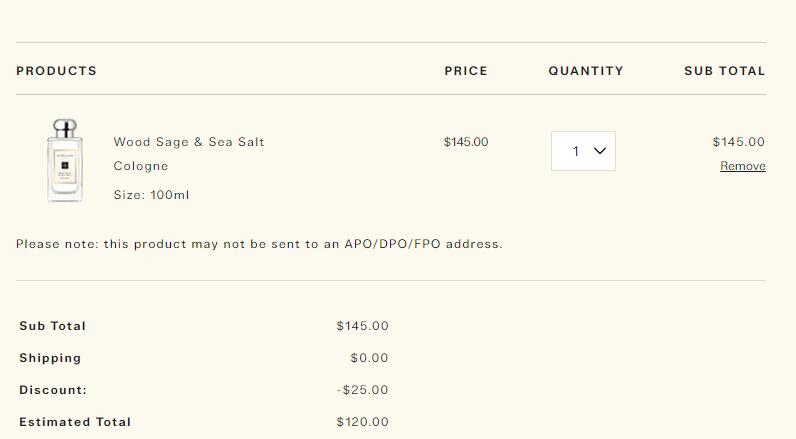Click the Estimated Total label

click(75, 422)
